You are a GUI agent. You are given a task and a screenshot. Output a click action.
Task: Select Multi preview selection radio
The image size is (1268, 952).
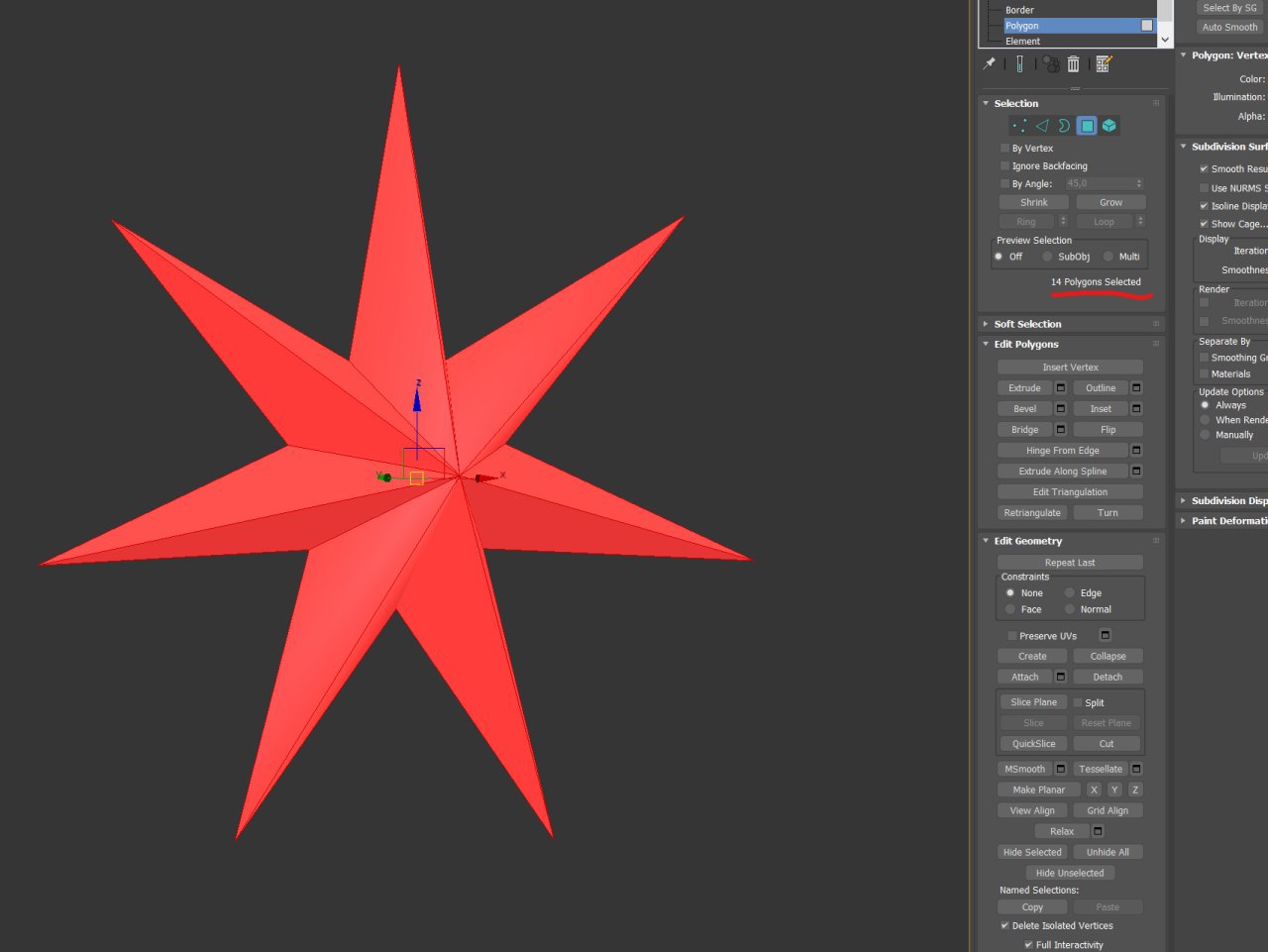pos(1109,257)
